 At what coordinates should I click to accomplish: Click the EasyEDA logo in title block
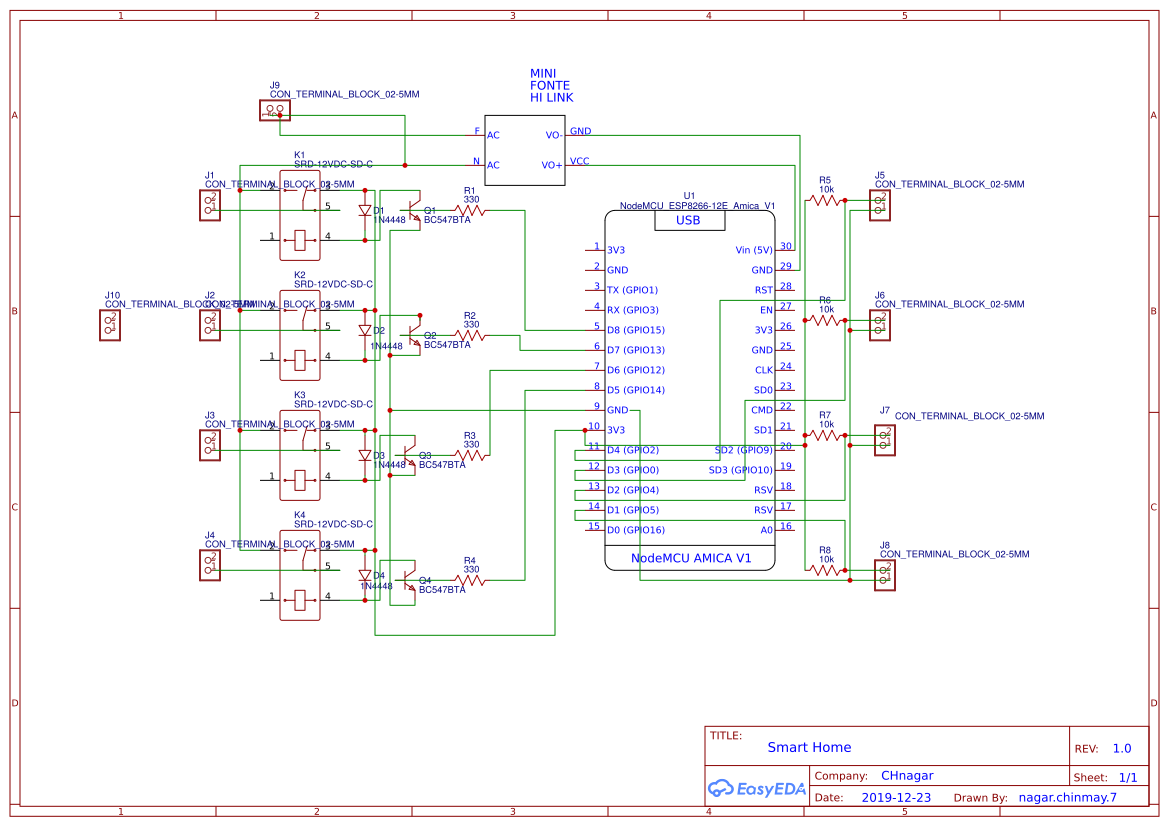(757, 788)
